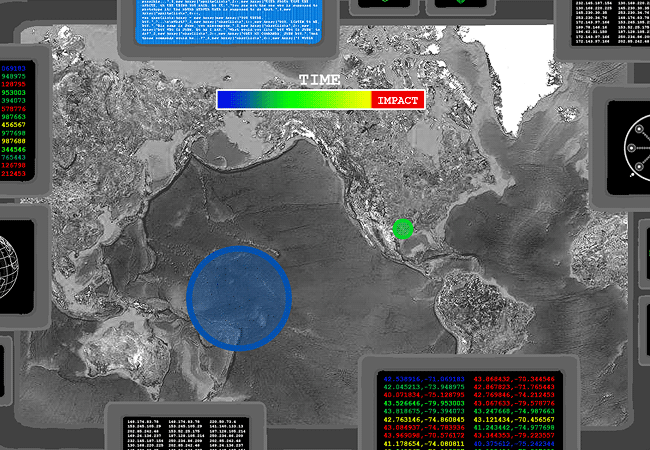Image resolution: width=650 pixels, height=450 pixels.
Task: Select the yellow section of the time bar
Action: pos(350,100)
